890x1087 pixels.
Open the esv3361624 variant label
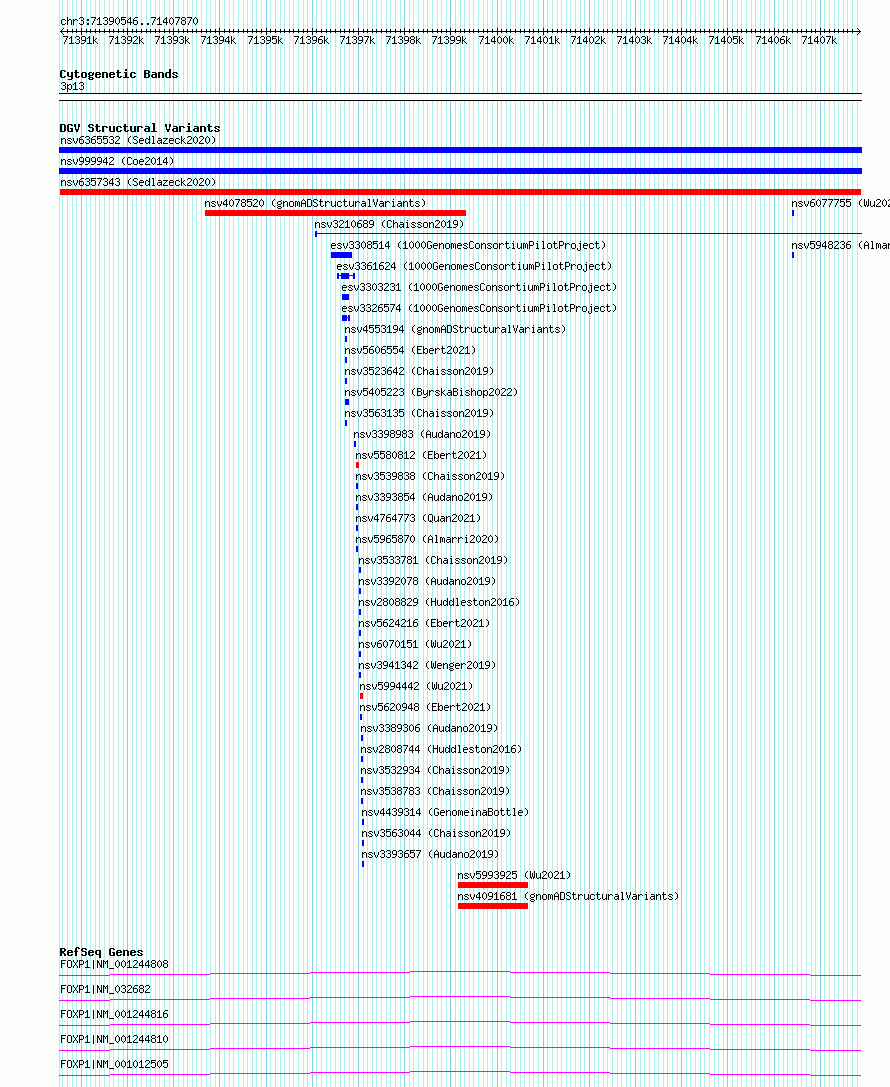point(474,266)
